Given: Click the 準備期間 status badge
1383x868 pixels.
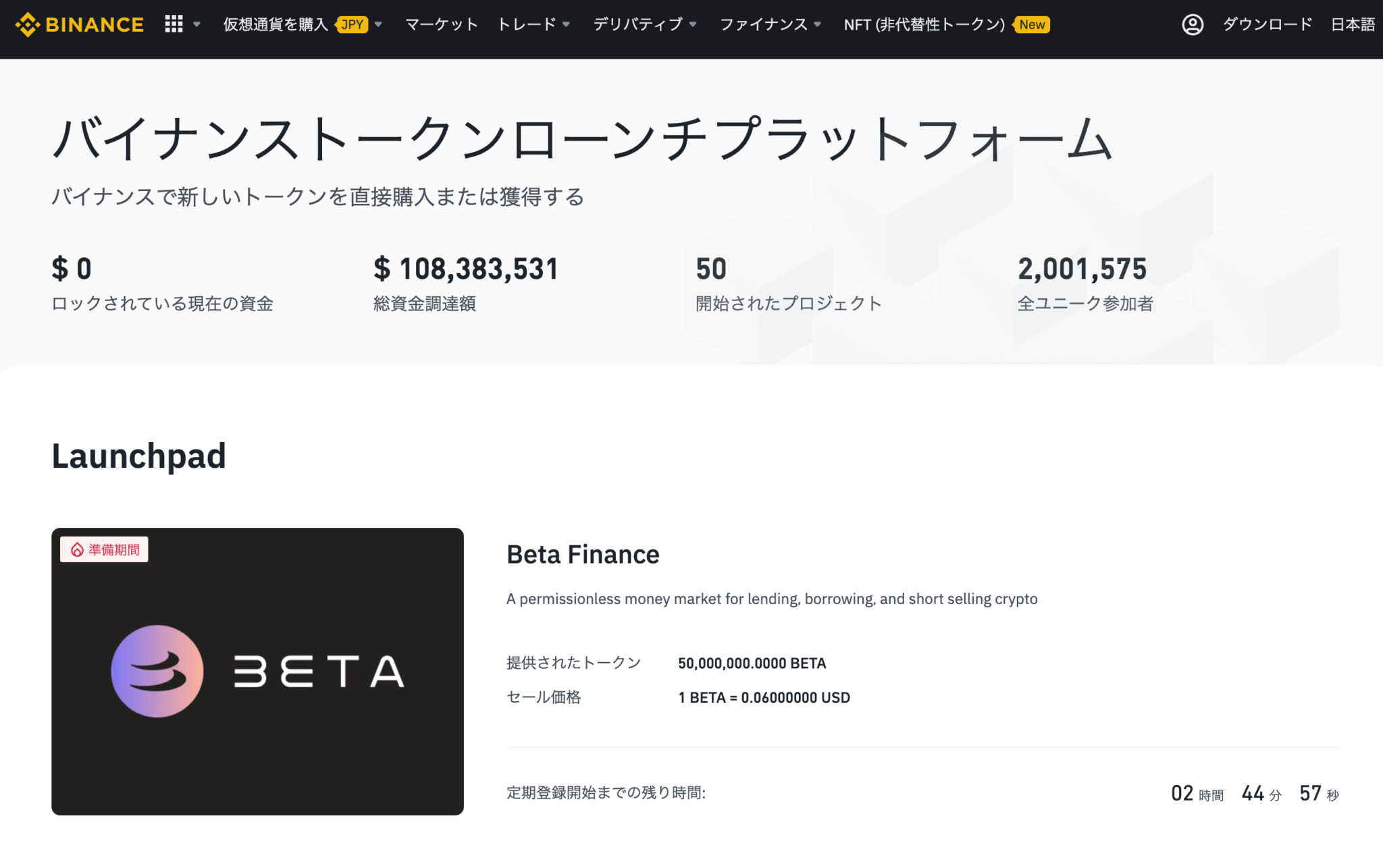Looking at the screenshot, I should [104, 549].
